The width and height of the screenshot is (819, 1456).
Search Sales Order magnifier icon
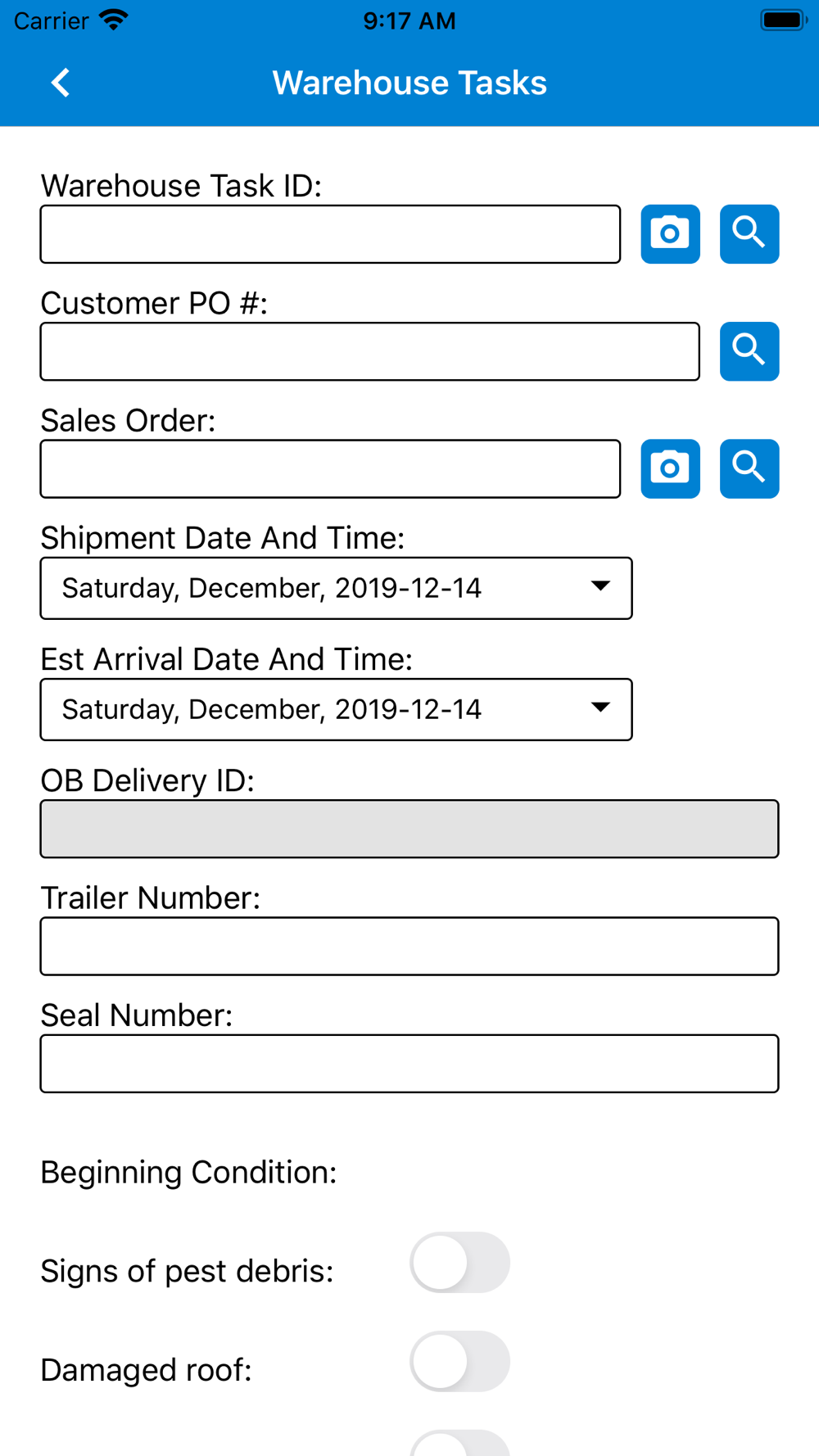pos(749,468)
